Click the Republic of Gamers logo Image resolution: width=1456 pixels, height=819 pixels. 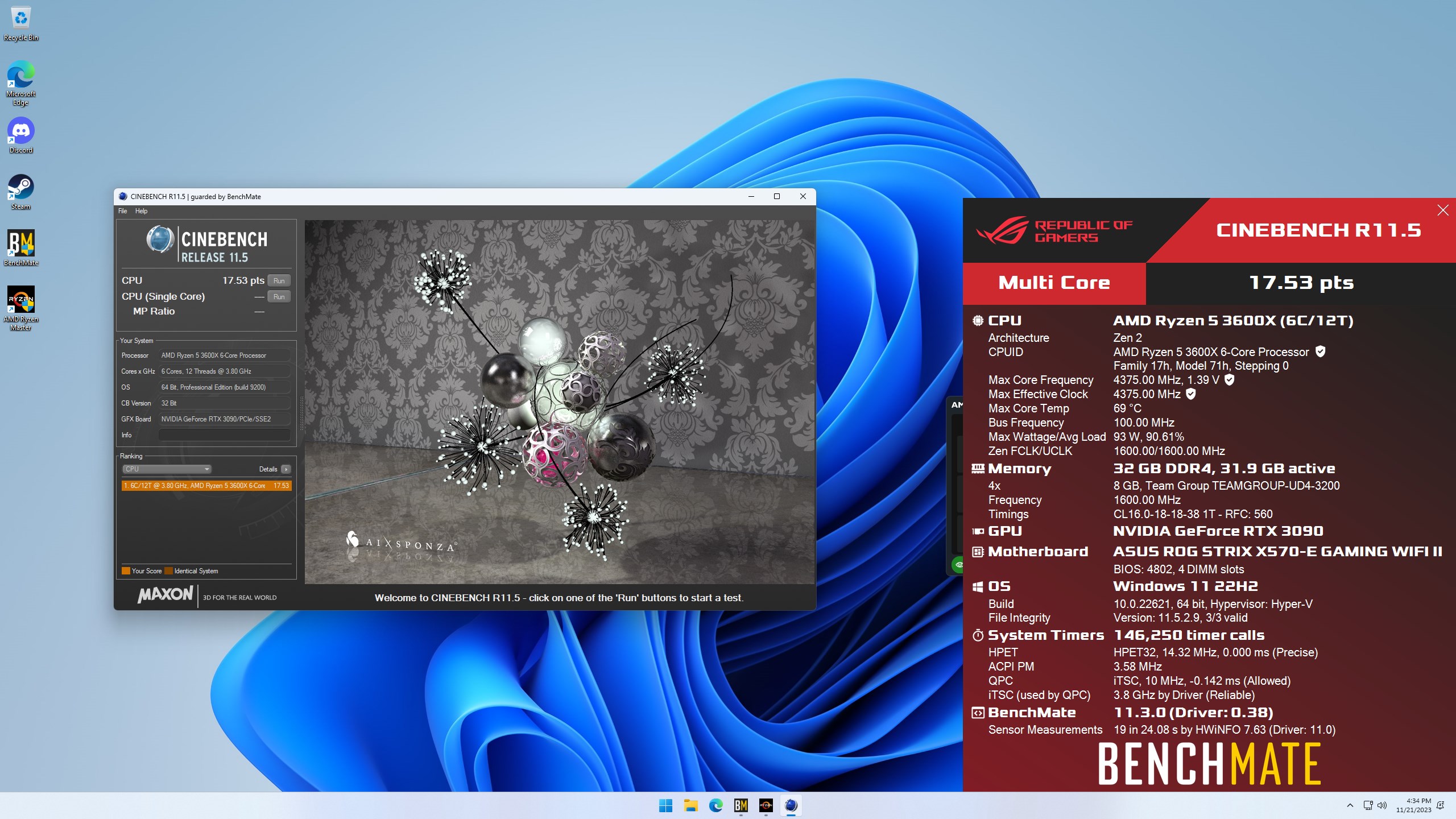point(1054,230)
